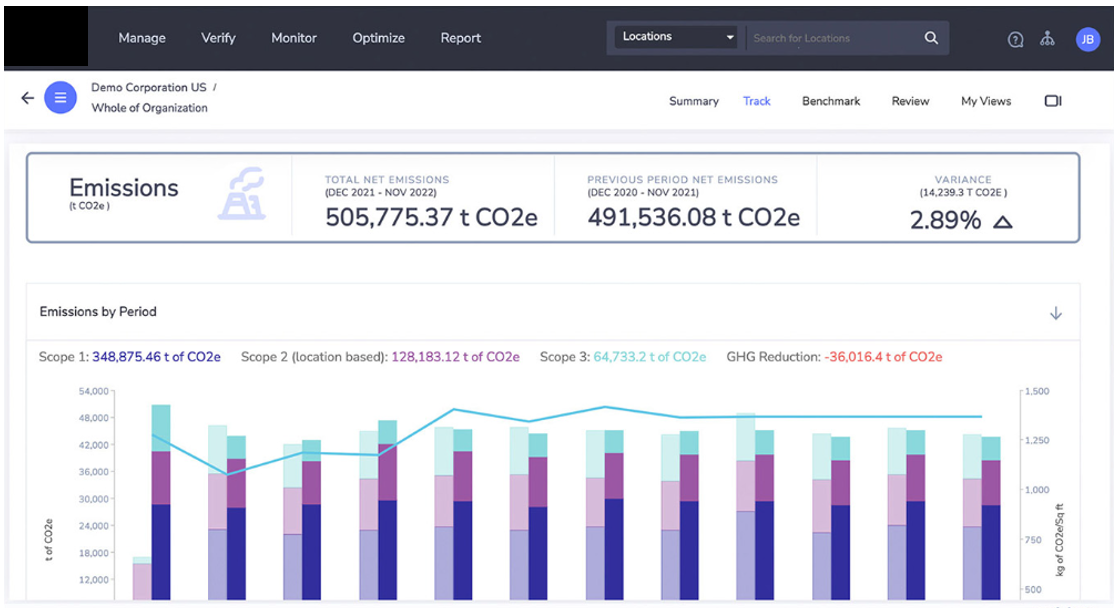Go to the Summary view
The image size is (1119, 609).
pyautogui.click(x=693, y=101)
